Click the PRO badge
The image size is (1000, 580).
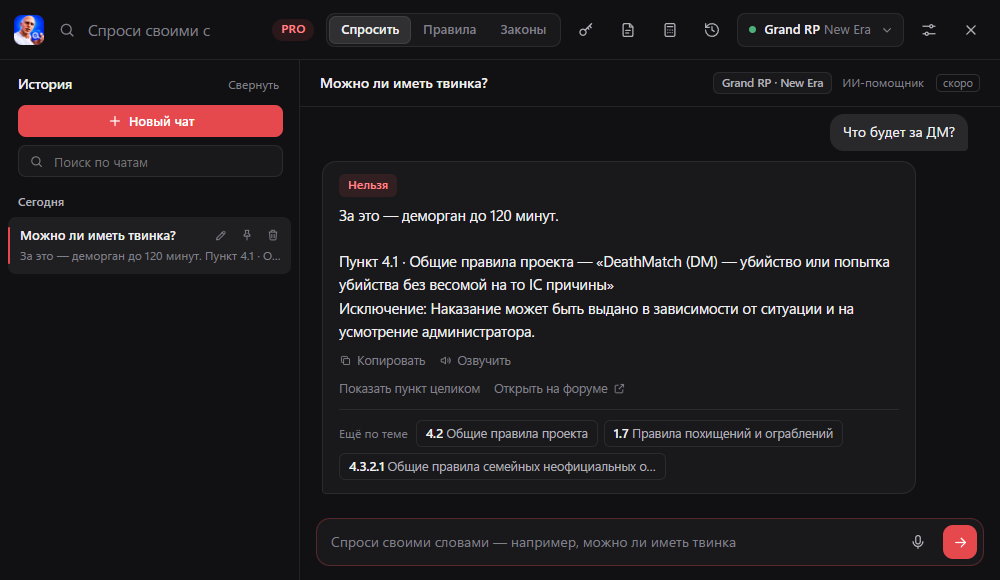(293, 29)
